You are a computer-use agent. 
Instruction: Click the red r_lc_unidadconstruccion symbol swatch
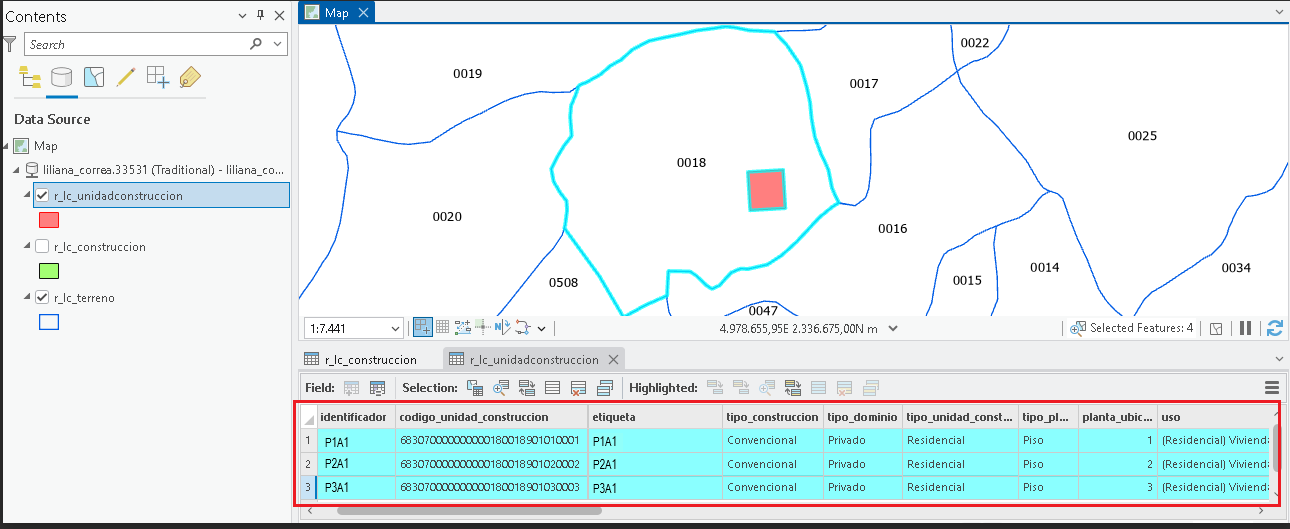click(48, 220)
